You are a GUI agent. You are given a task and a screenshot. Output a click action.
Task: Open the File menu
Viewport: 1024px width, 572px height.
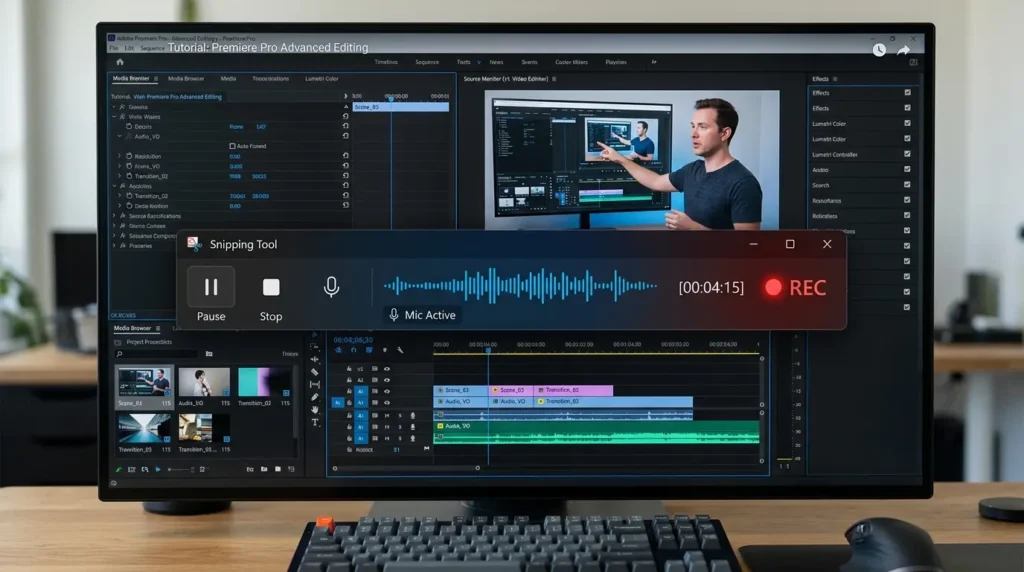[x=114, y=48]
